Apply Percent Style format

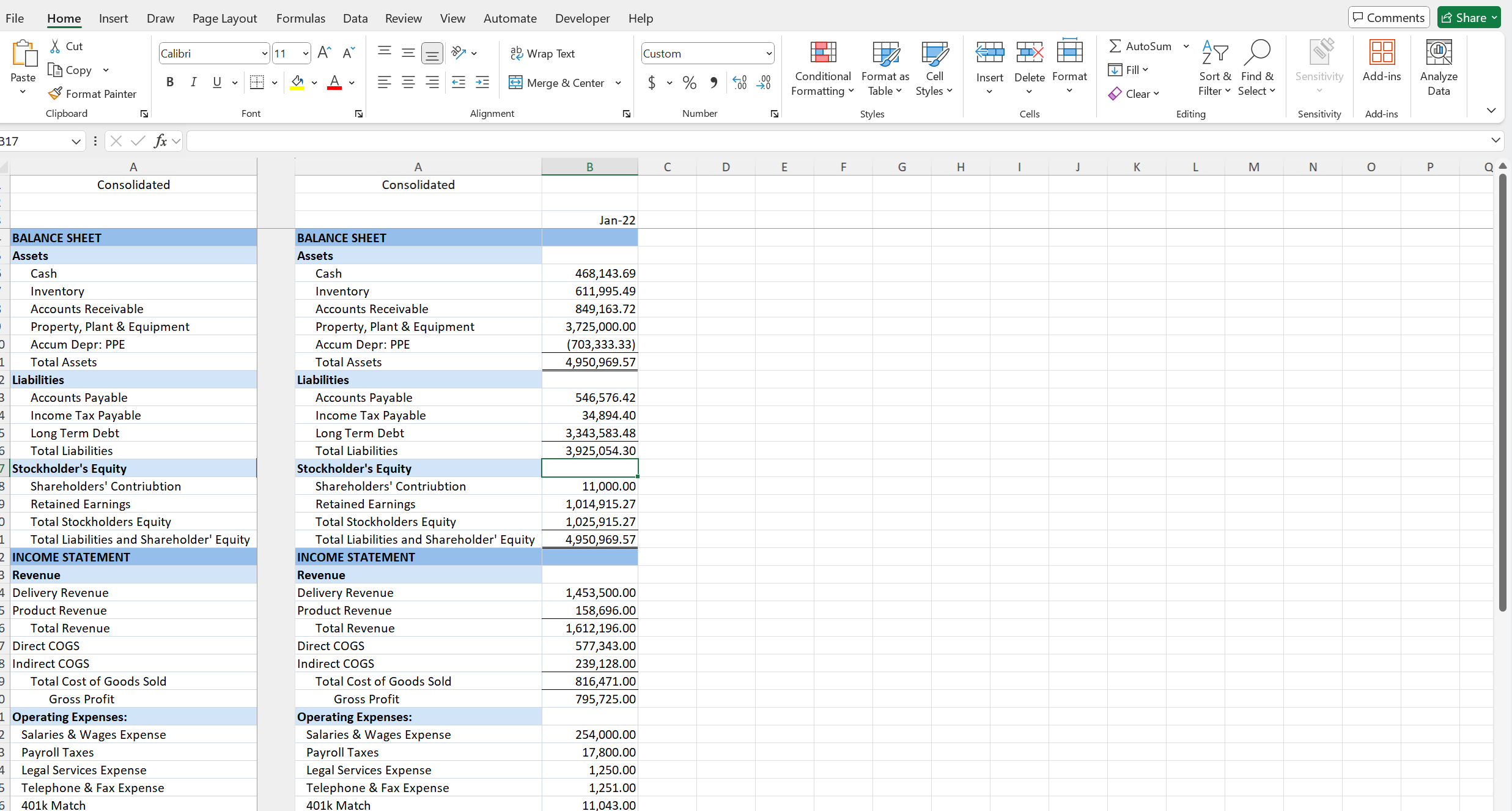click(689, 83)
